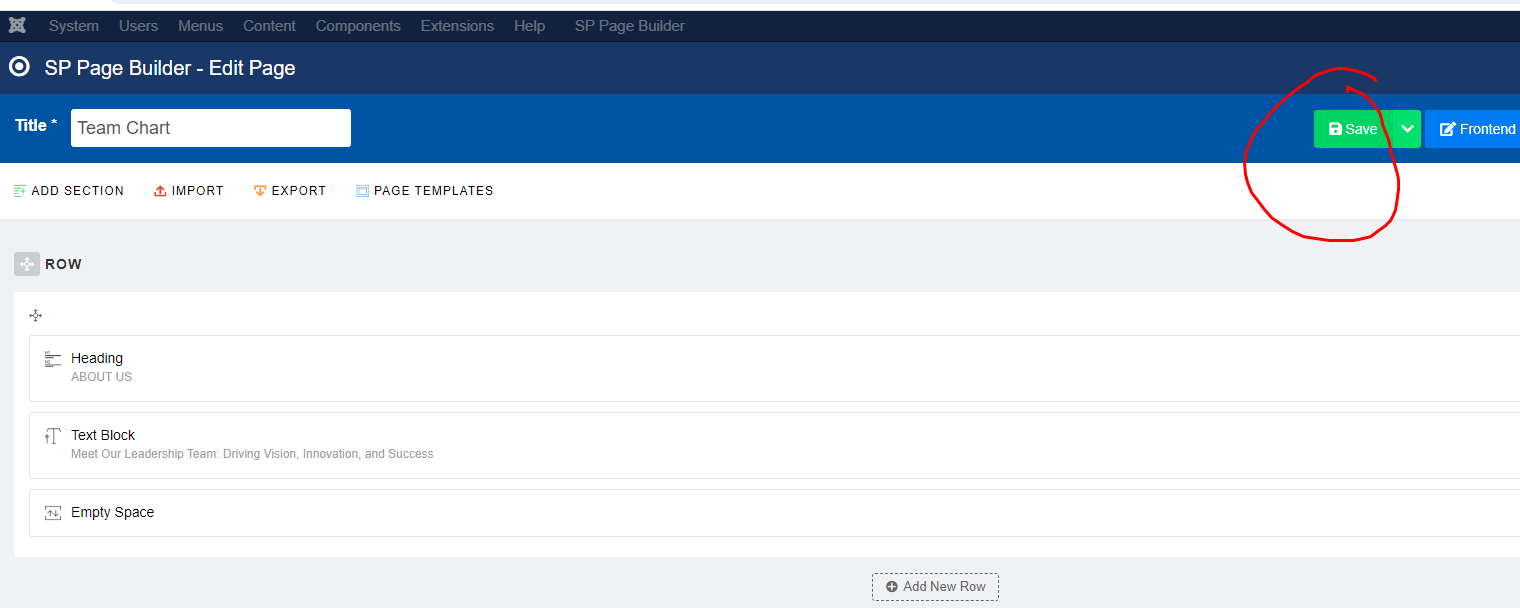Viewport: 1520px width, 608px height.
Task: Click the small column move handle icon
Action: tap(36, 316)
